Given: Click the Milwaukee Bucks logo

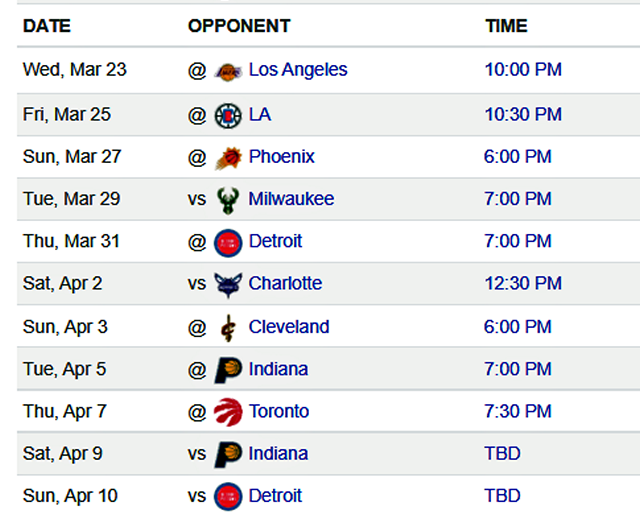Looking at the screenshot, I should tap(228, 200).
